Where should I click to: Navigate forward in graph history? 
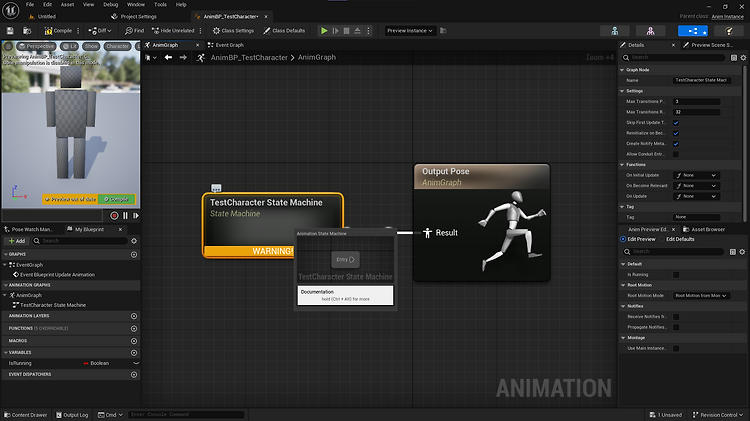coord(183,57)
